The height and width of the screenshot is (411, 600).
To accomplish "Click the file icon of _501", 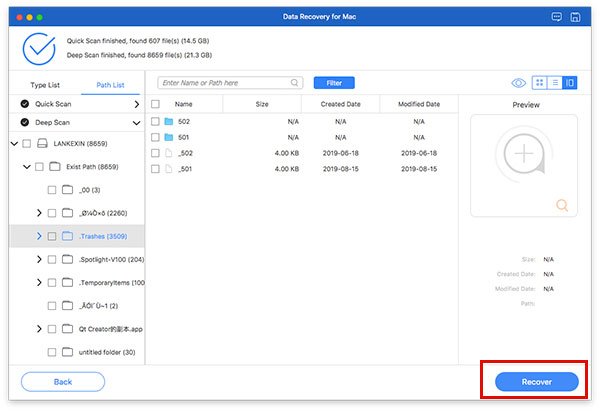I will [x=168, y=169].
